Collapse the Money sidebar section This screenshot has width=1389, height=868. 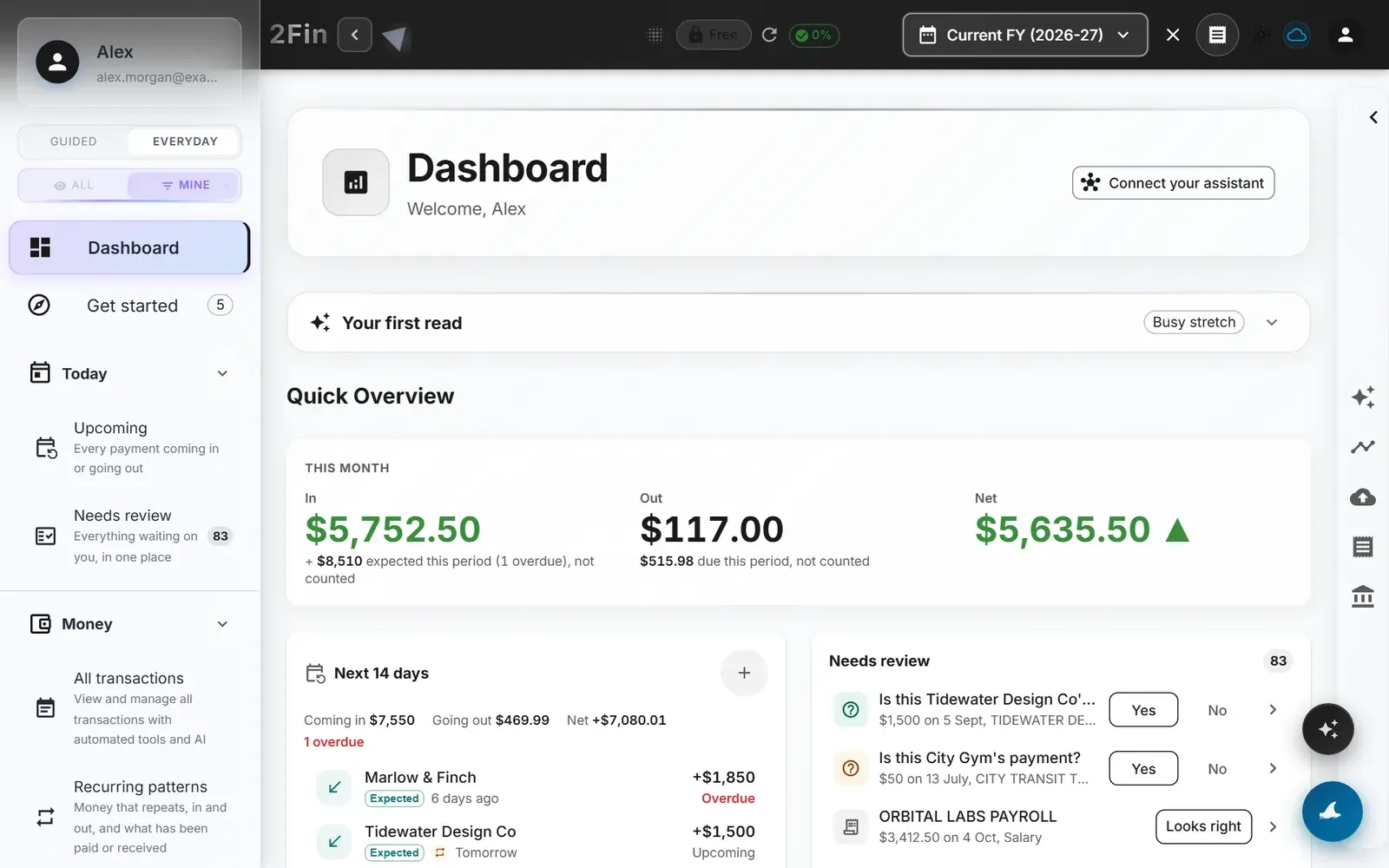(x=222, y=624)
